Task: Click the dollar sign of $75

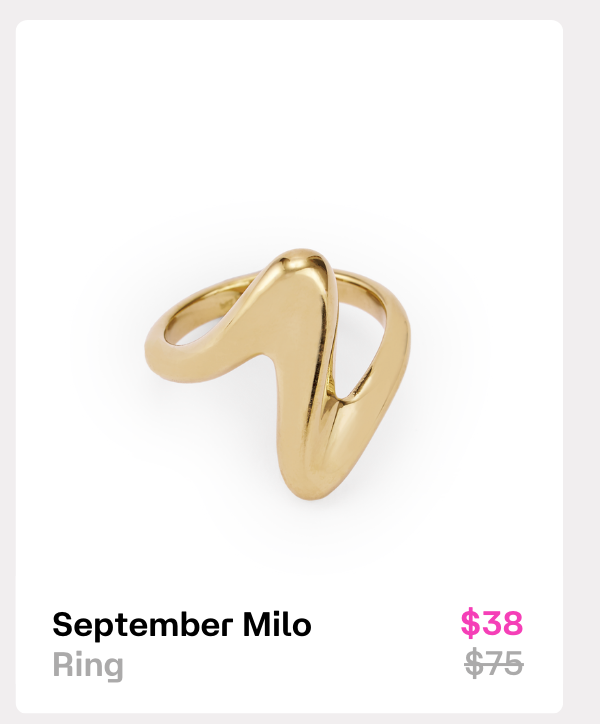Action: [473, 664]
